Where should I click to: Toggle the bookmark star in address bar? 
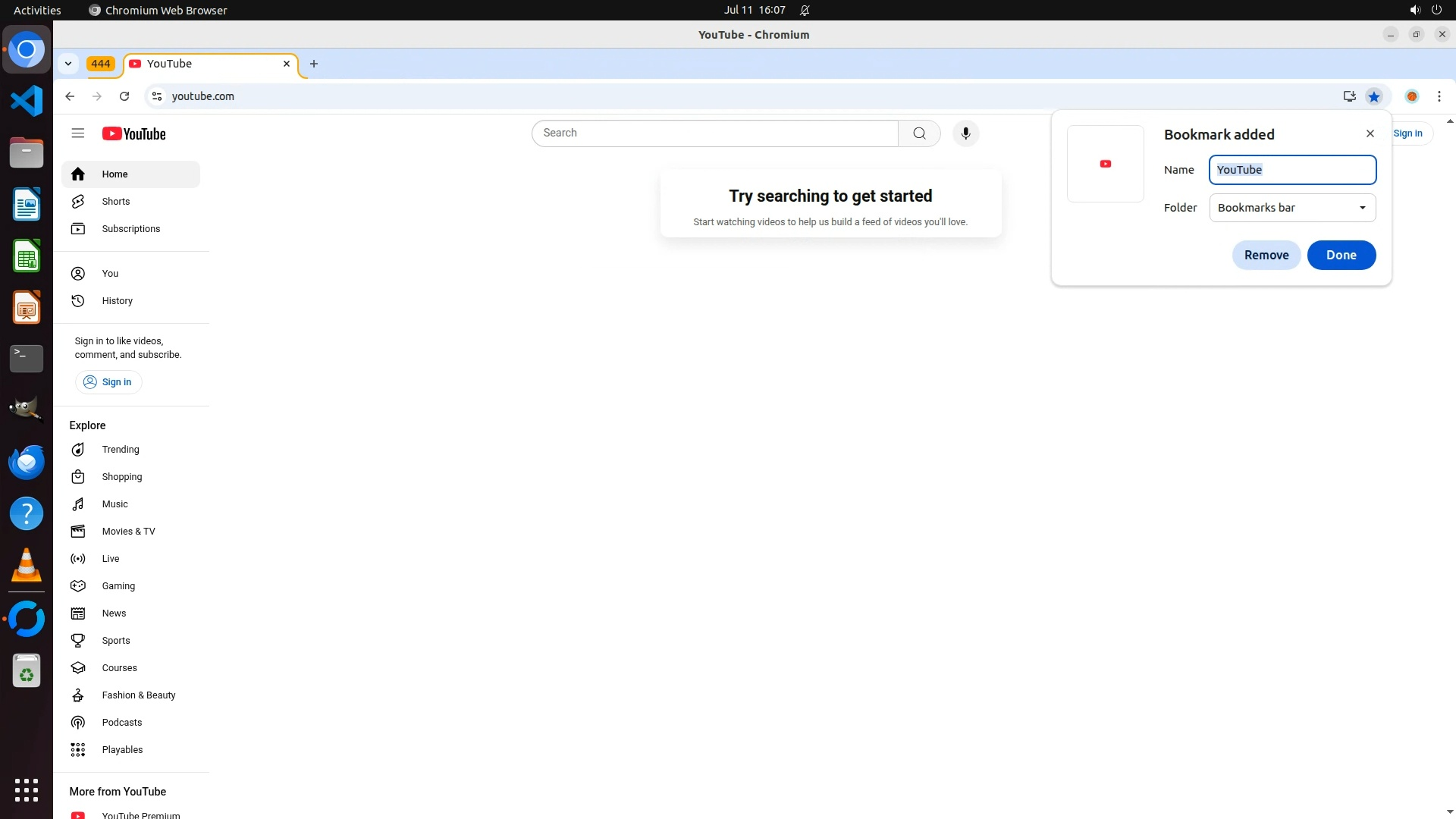(x=1374, y=96)
